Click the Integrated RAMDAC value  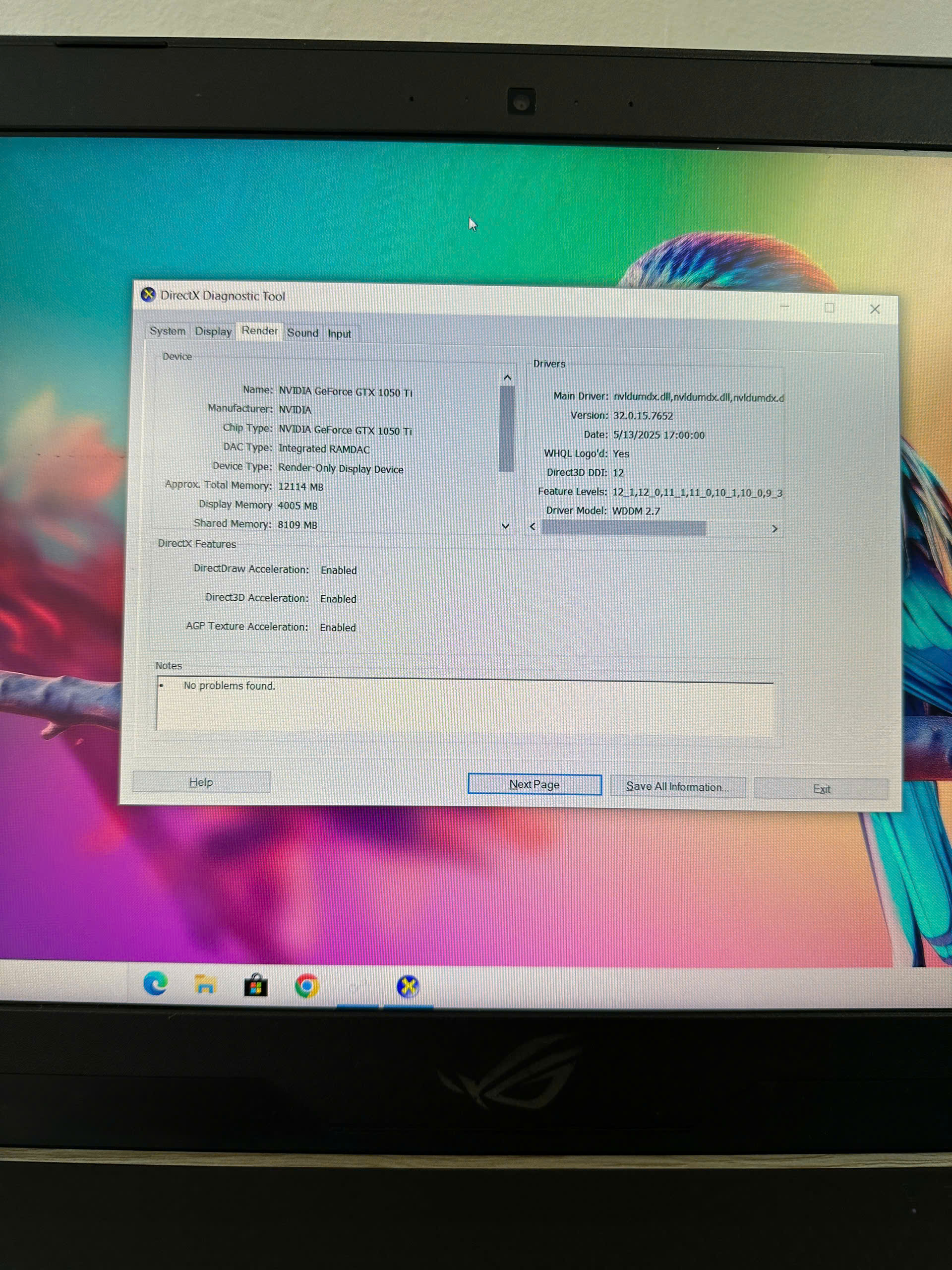[324, 449]
